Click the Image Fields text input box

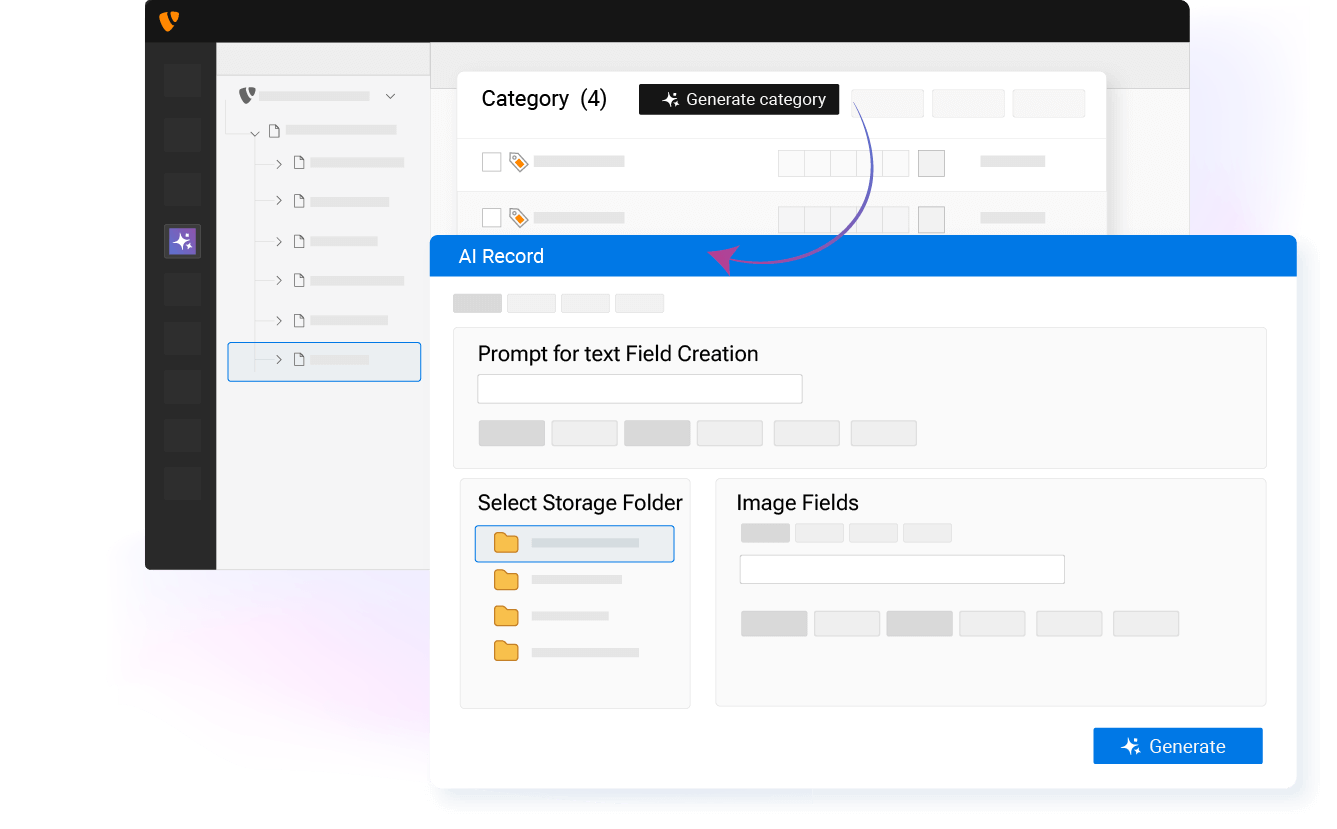pyautogui.click(x=902, y=569)
